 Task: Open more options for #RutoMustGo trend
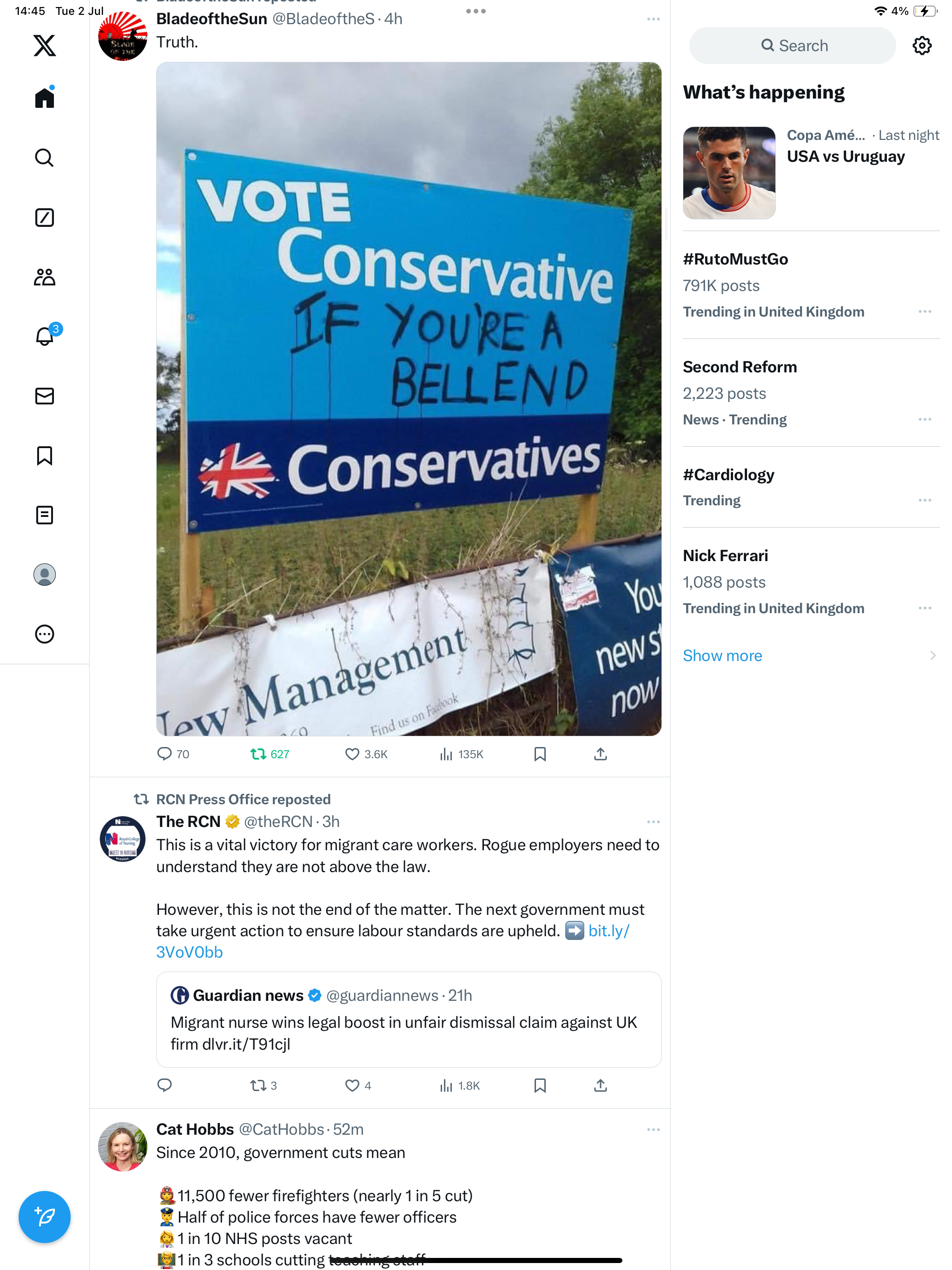pos(925,312)
